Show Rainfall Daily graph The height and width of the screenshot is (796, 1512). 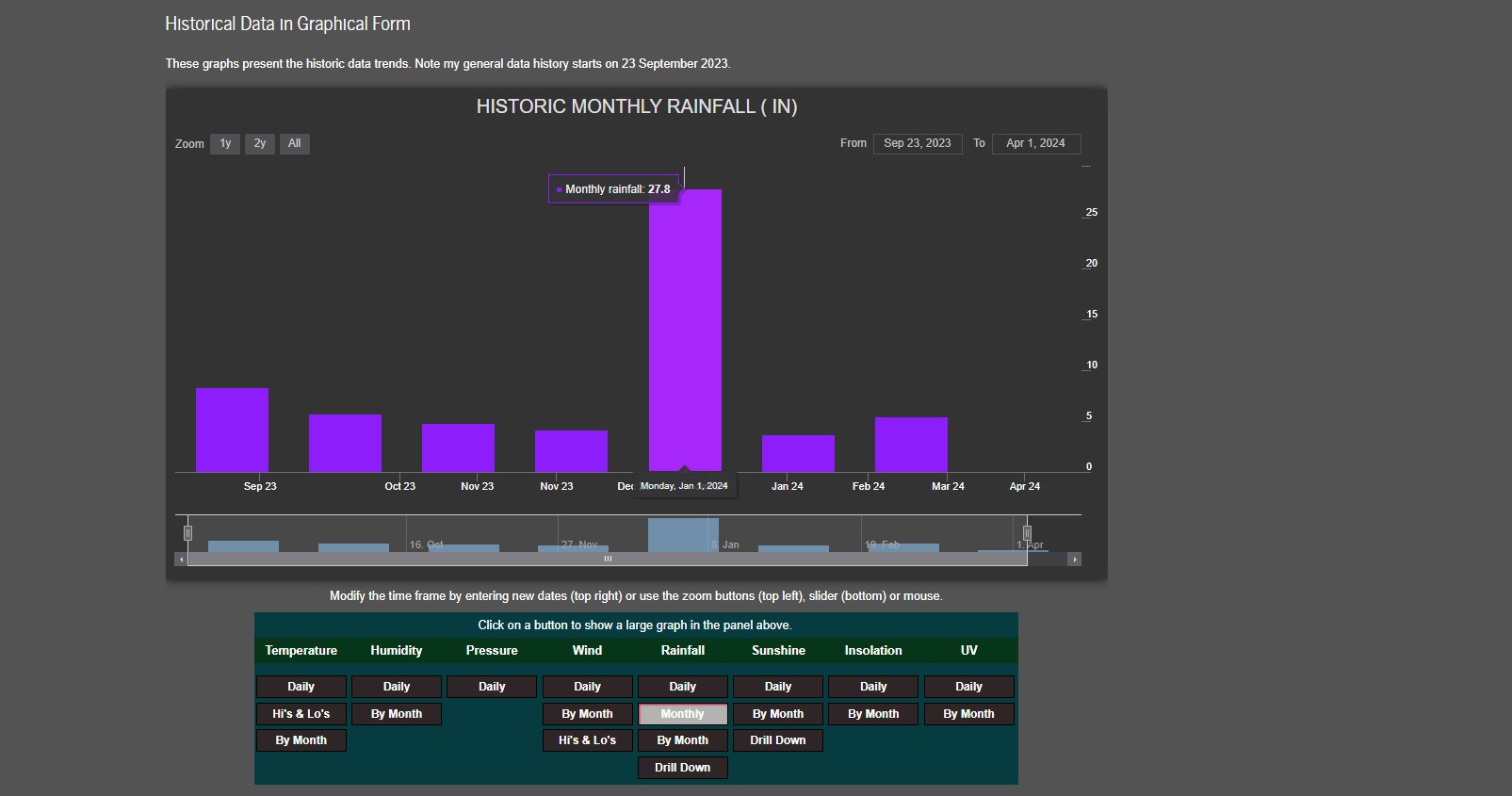683,687
